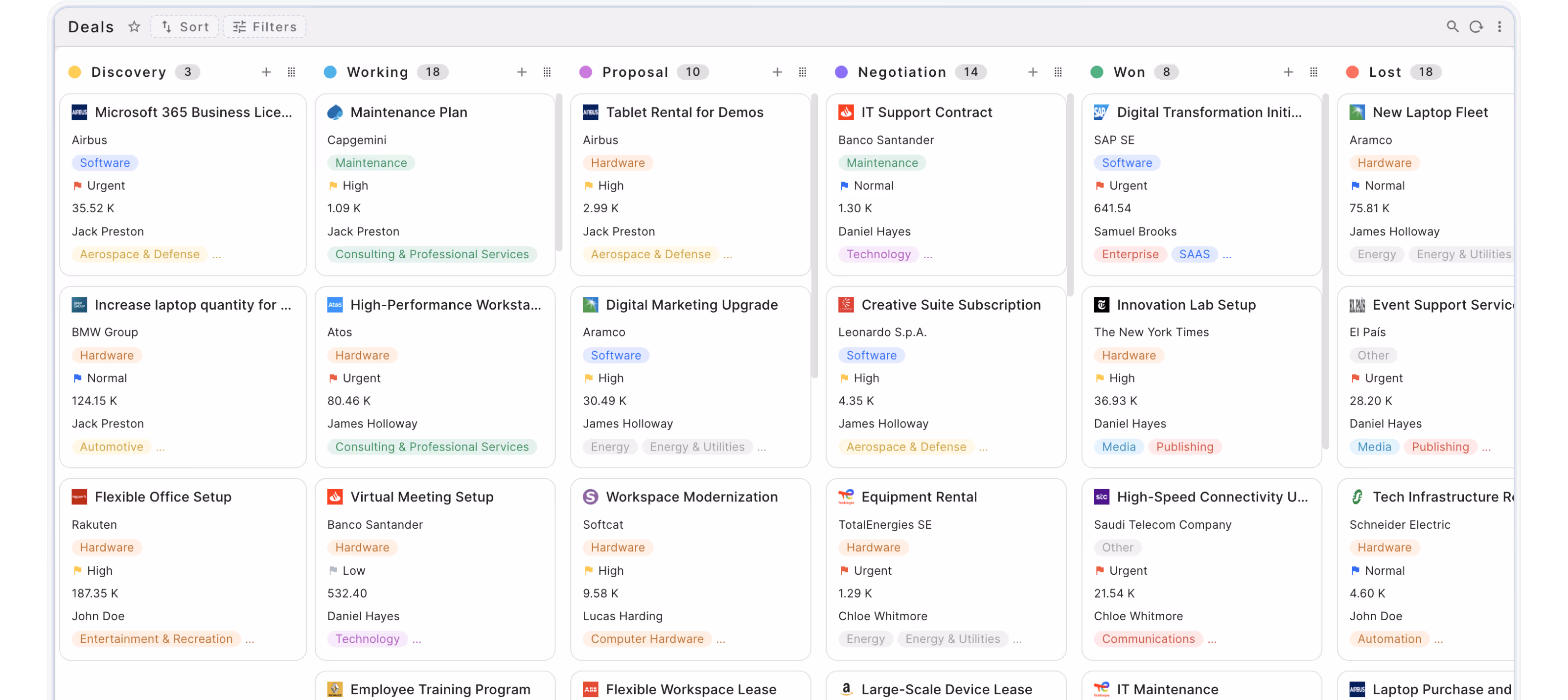Star the Deals view as favorite
The width and height of the screenshot is (1568, 700).
pyautogui.click(x=134, y=27)
